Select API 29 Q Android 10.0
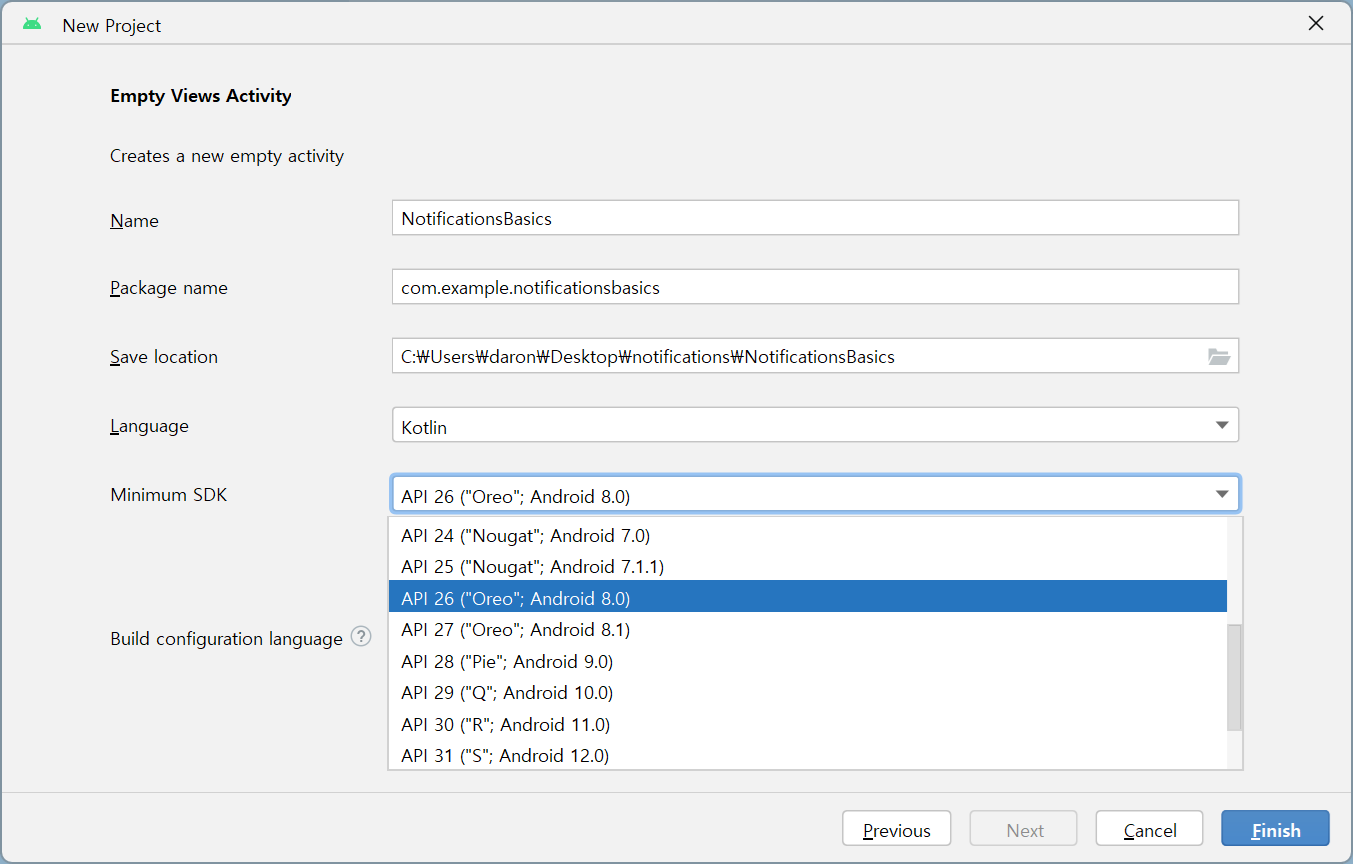Screen dimensions: 1353x864 (x=807, y=692)
